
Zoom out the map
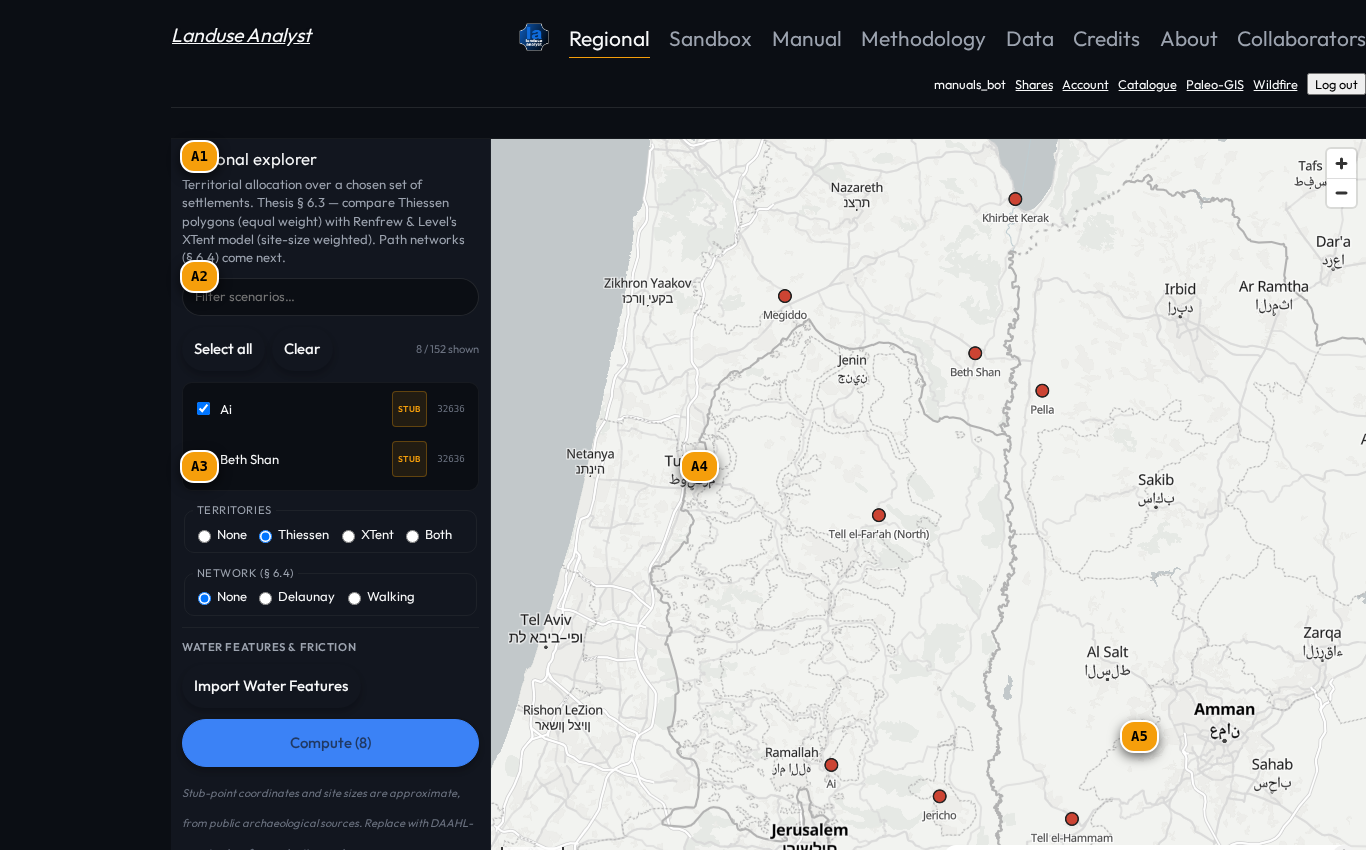(x=1341, y=193)
